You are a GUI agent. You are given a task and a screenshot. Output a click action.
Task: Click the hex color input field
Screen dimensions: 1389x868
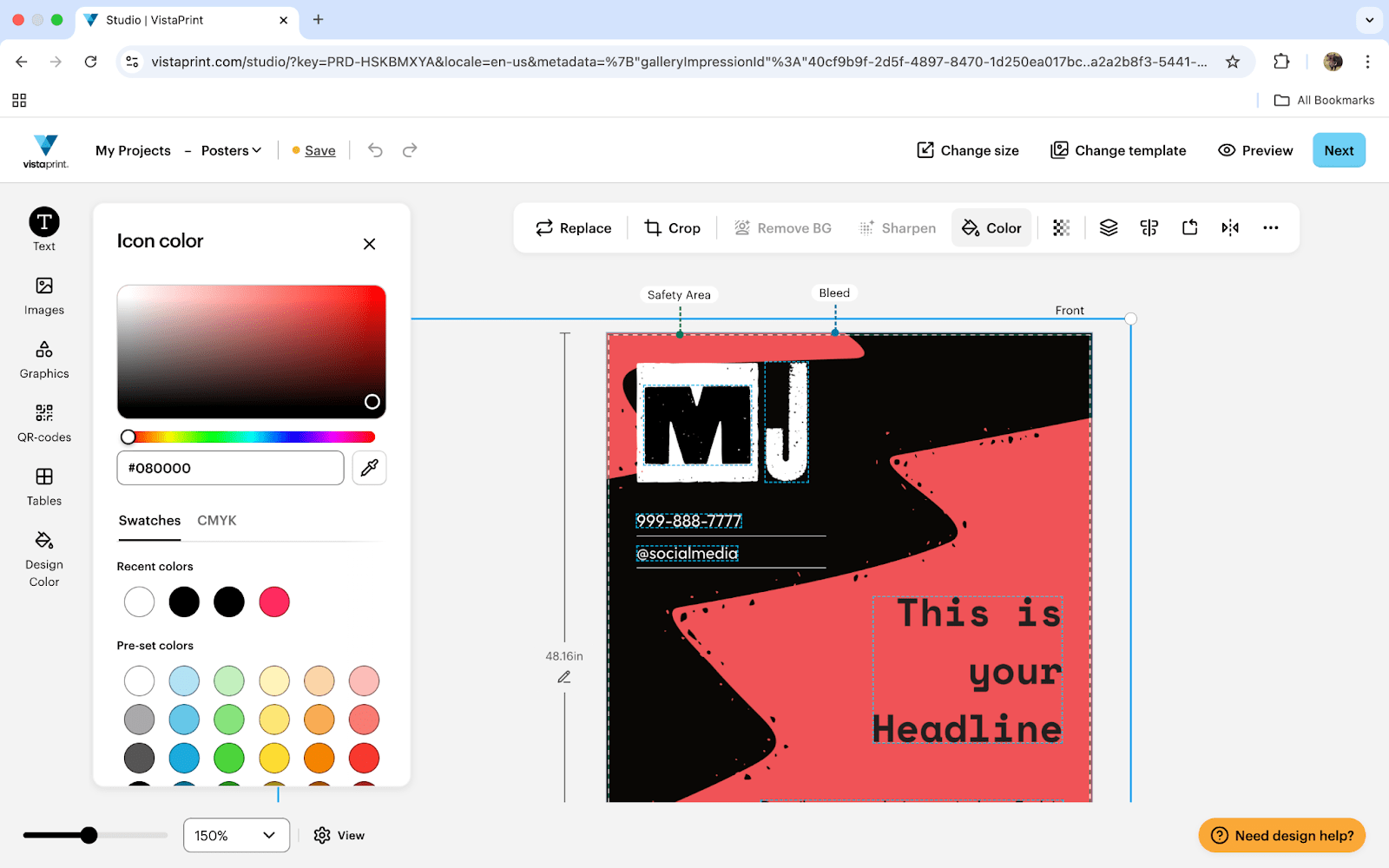tap(230, 468)
